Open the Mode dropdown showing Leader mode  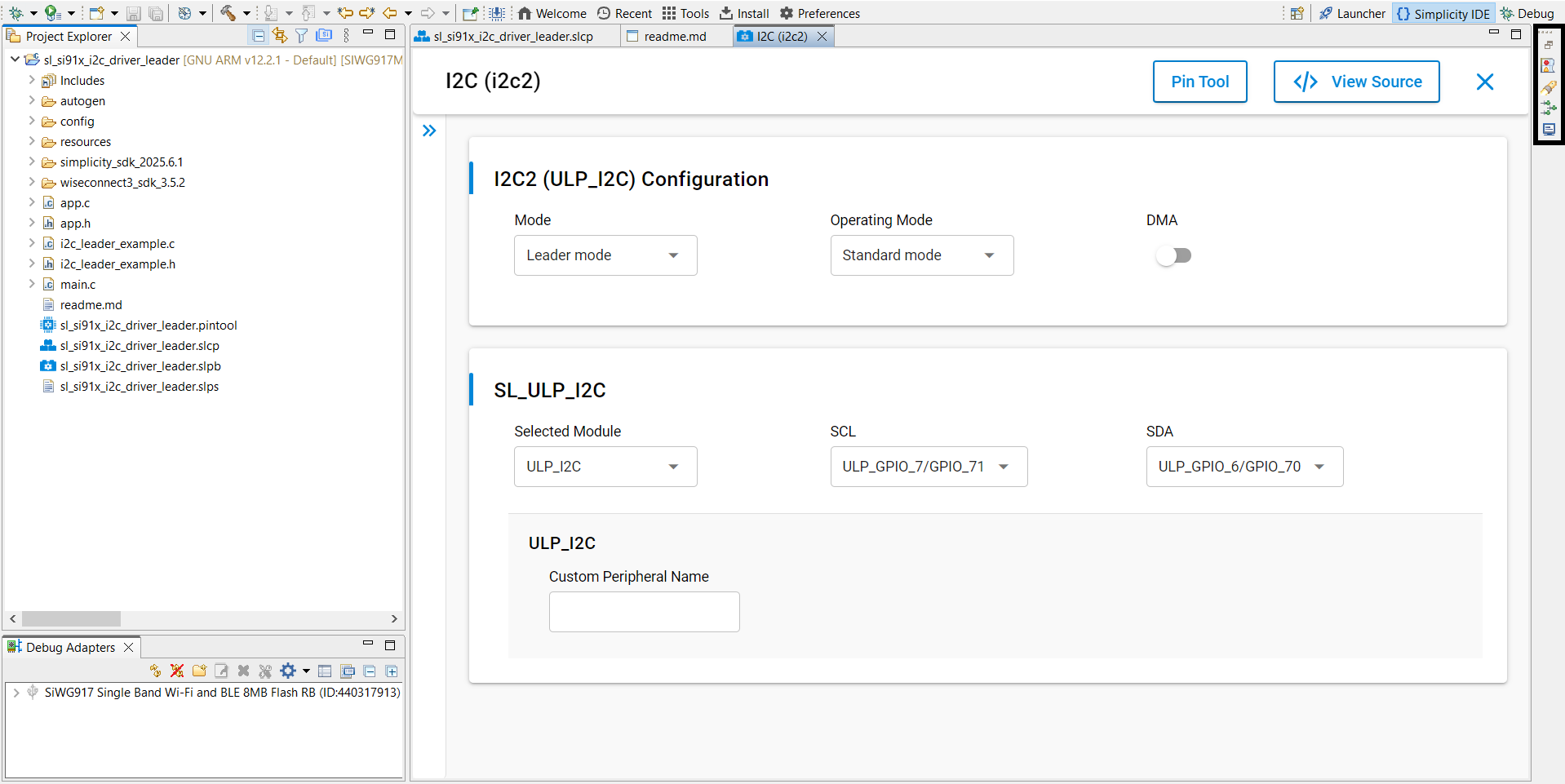tap(605, 255)
